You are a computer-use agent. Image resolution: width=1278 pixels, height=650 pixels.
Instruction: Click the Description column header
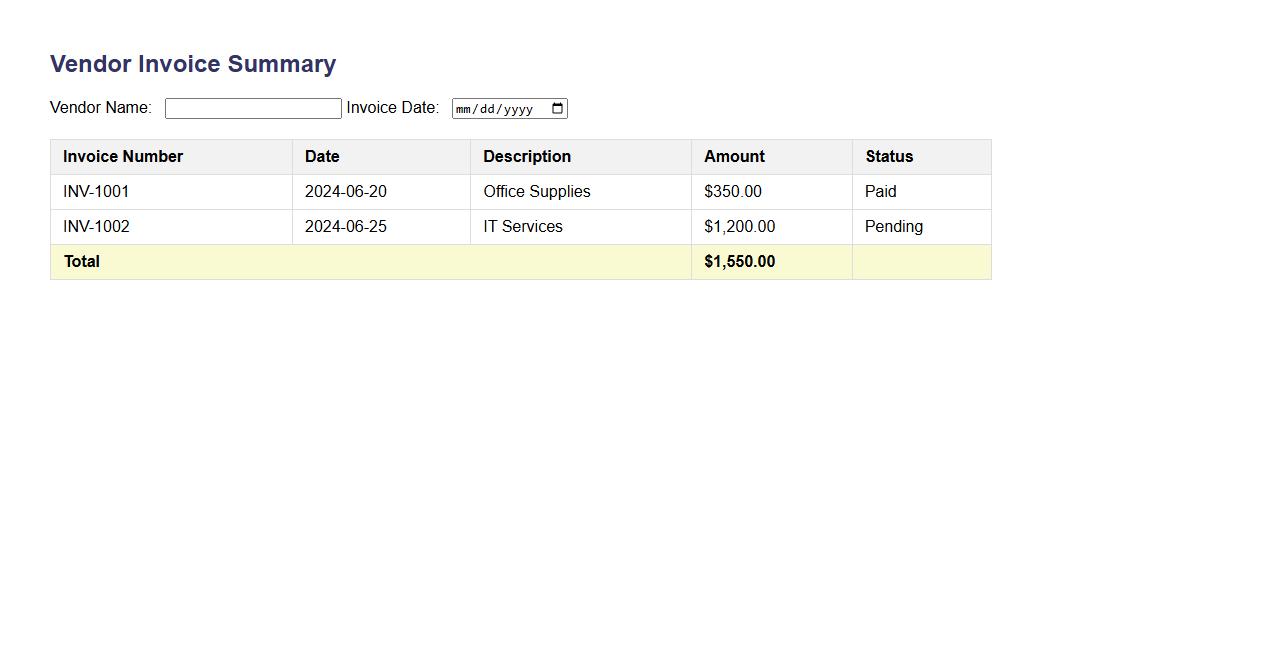pos(527,157)
